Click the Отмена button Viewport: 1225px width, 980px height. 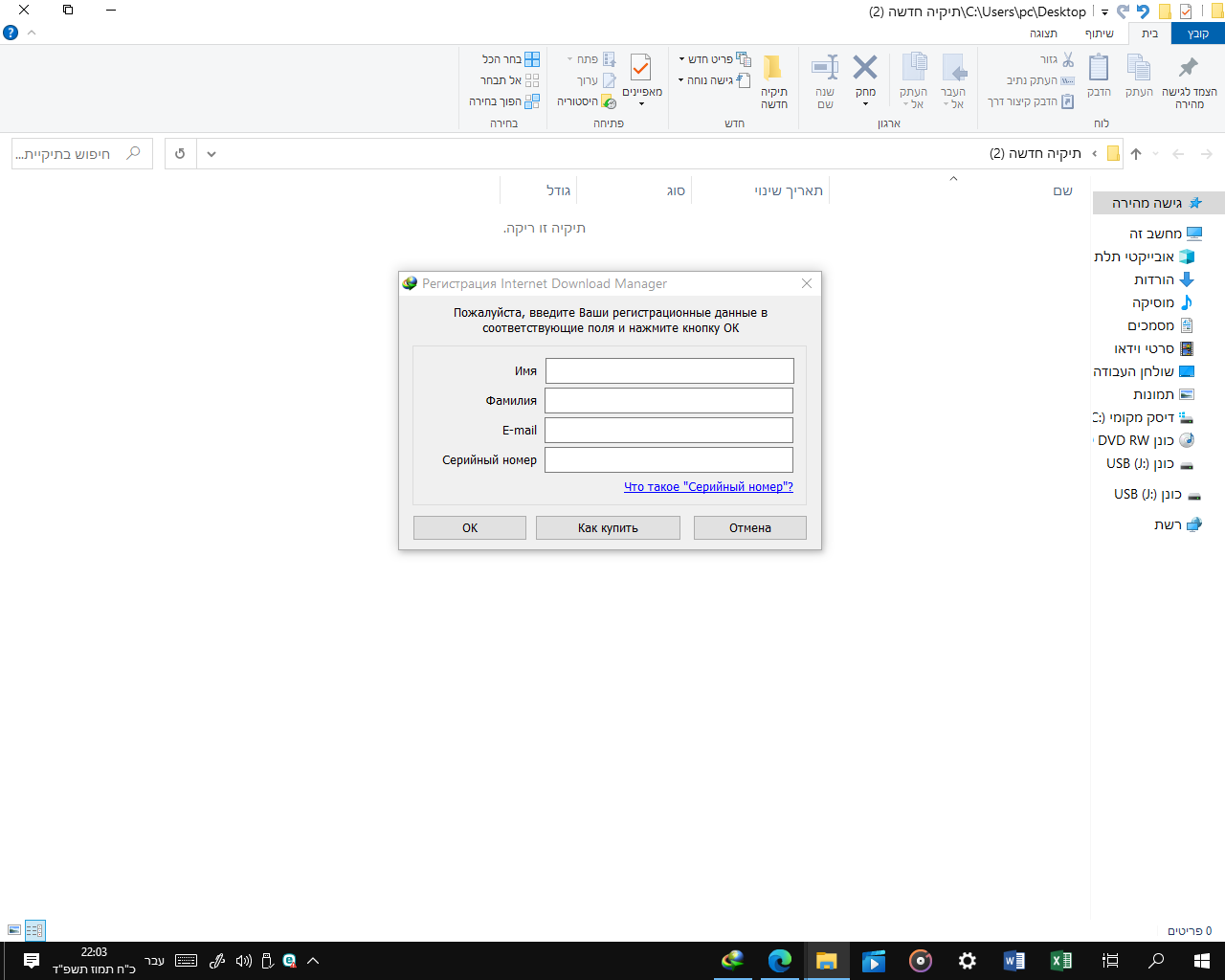(x=750, y=527)
